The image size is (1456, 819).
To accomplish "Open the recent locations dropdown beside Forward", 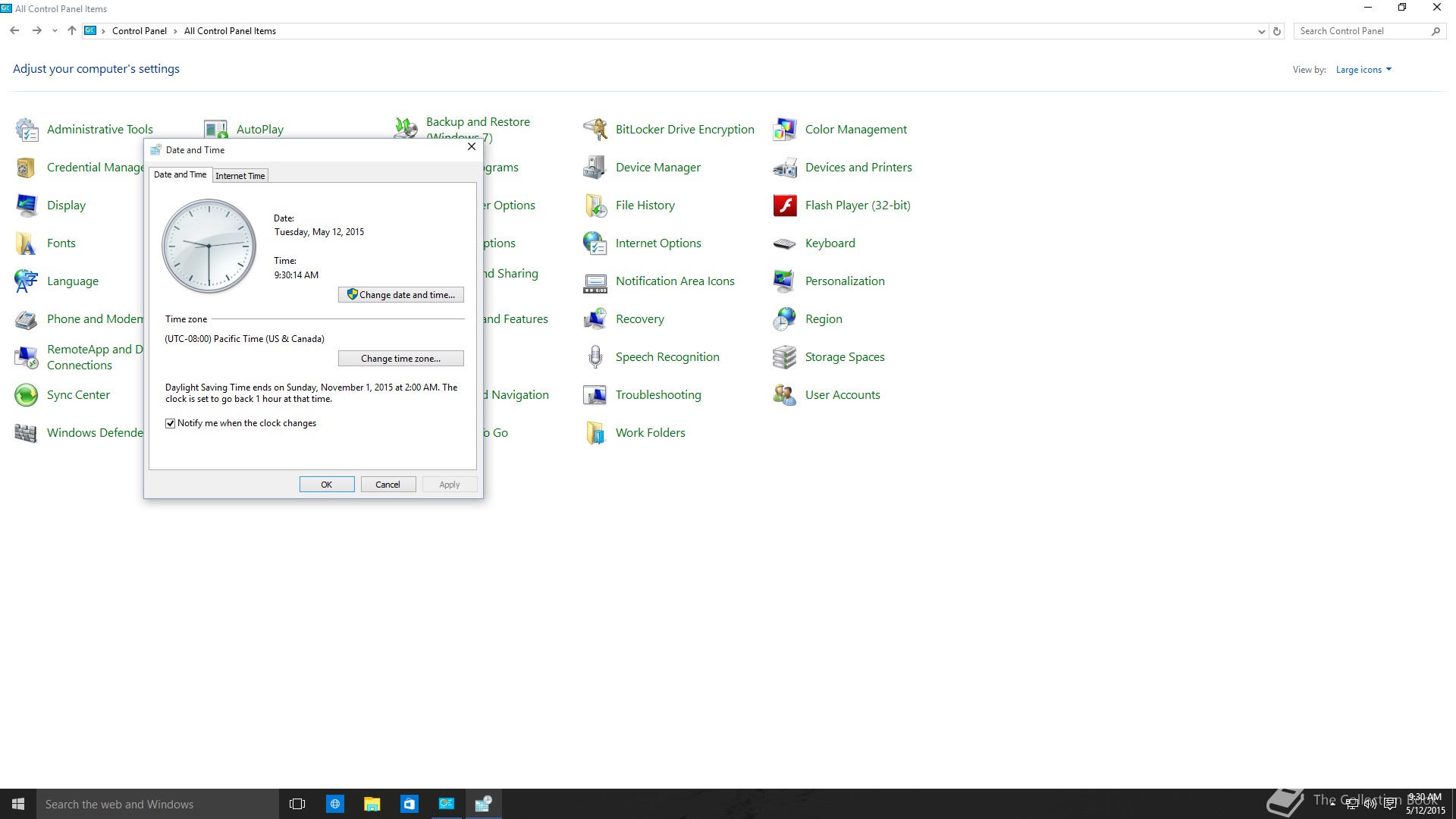I will (x=55, y=32).
